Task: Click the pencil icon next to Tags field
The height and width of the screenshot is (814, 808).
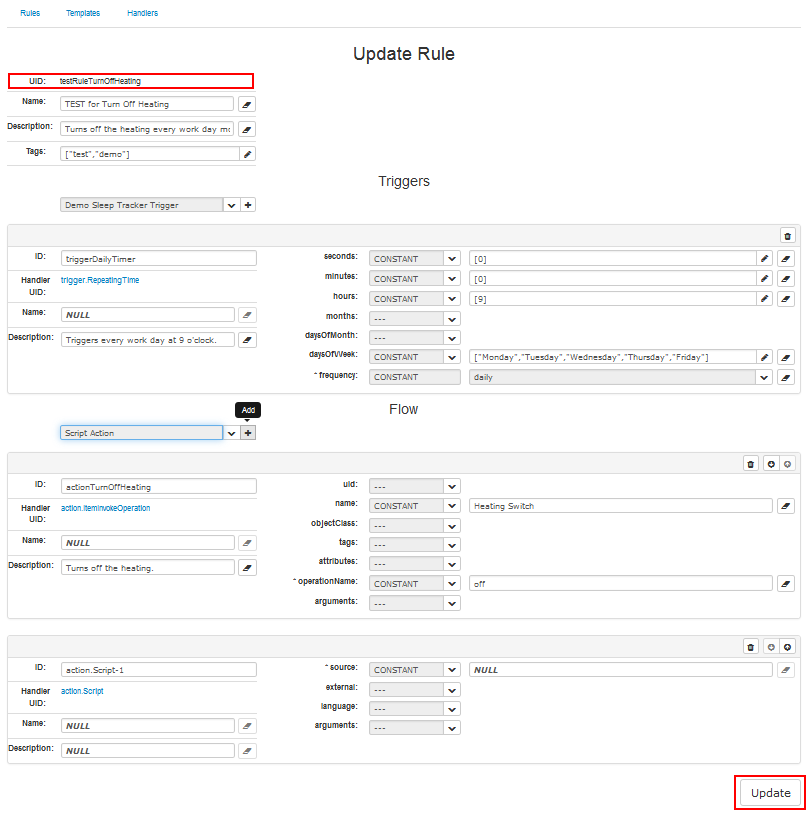Action: point(247,154)
